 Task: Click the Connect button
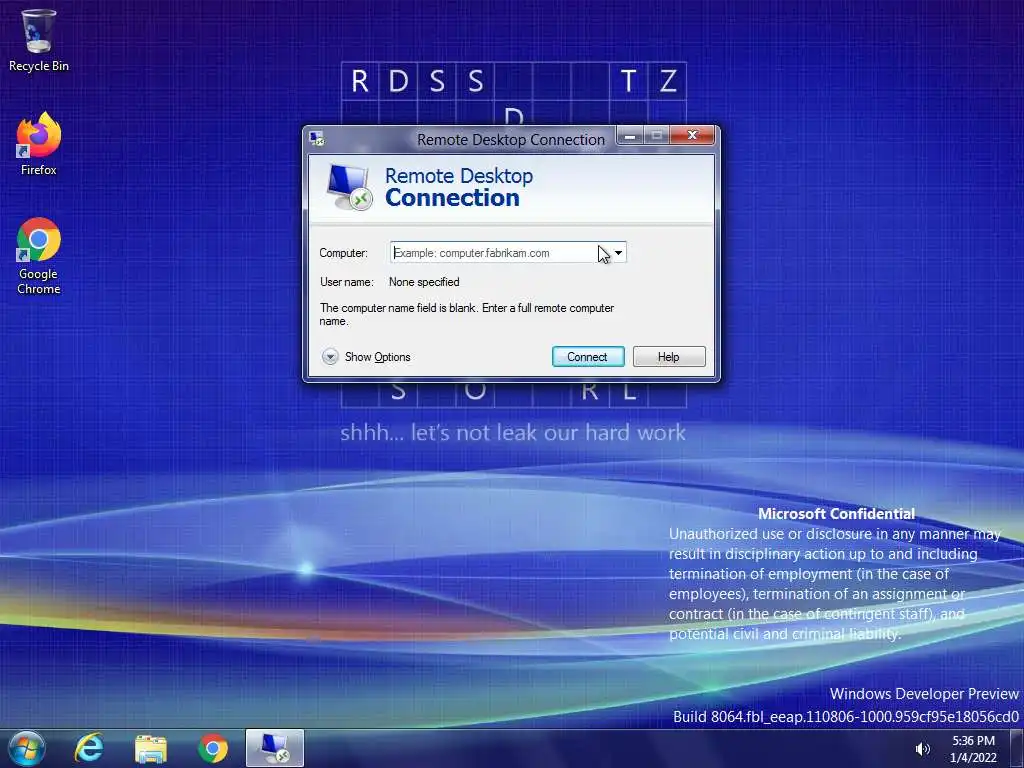coord(588,357)
